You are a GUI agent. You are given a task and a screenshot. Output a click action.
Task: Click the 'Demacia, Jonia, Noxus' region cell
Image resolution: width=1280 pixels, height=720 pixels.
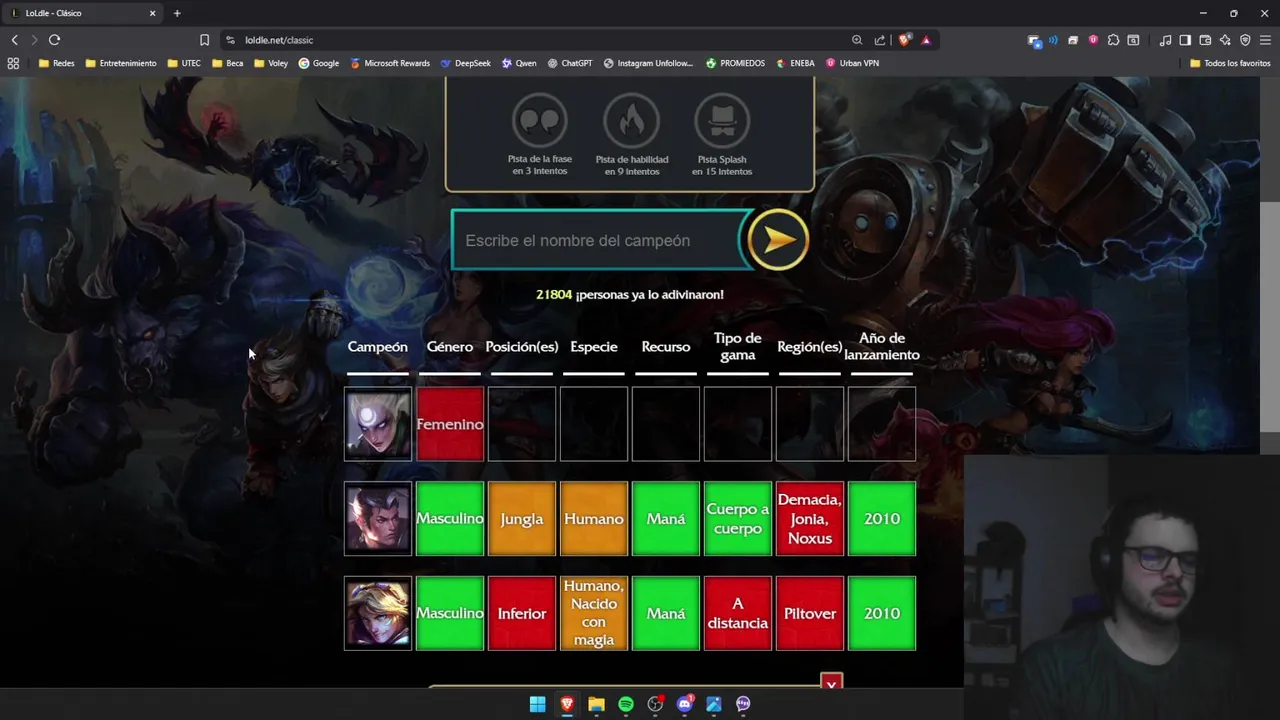click(x=810, y=518)
